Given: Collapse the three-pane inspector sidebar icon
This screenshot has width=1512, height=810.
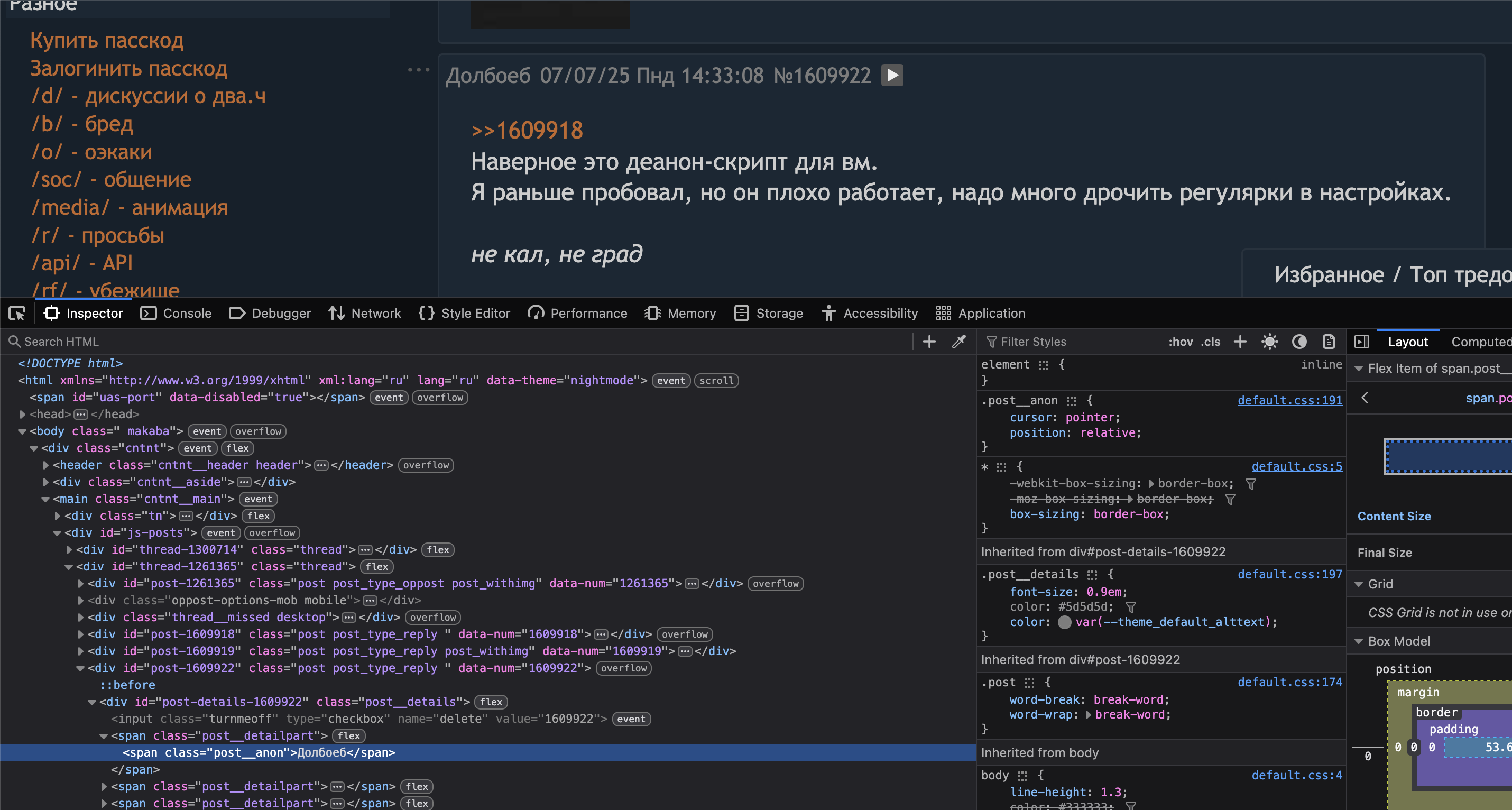Looking at the screenshot, I should 1362,342.
